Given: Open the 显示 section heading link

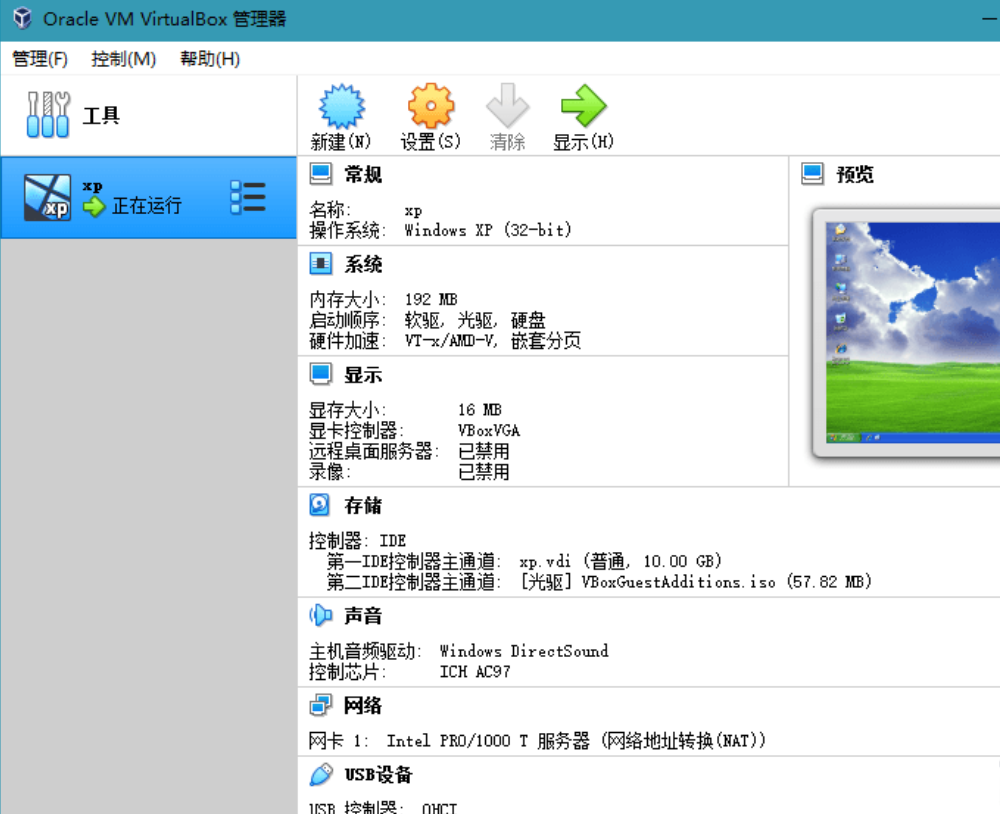Looking at the screenshot, I should pos(363,375).
